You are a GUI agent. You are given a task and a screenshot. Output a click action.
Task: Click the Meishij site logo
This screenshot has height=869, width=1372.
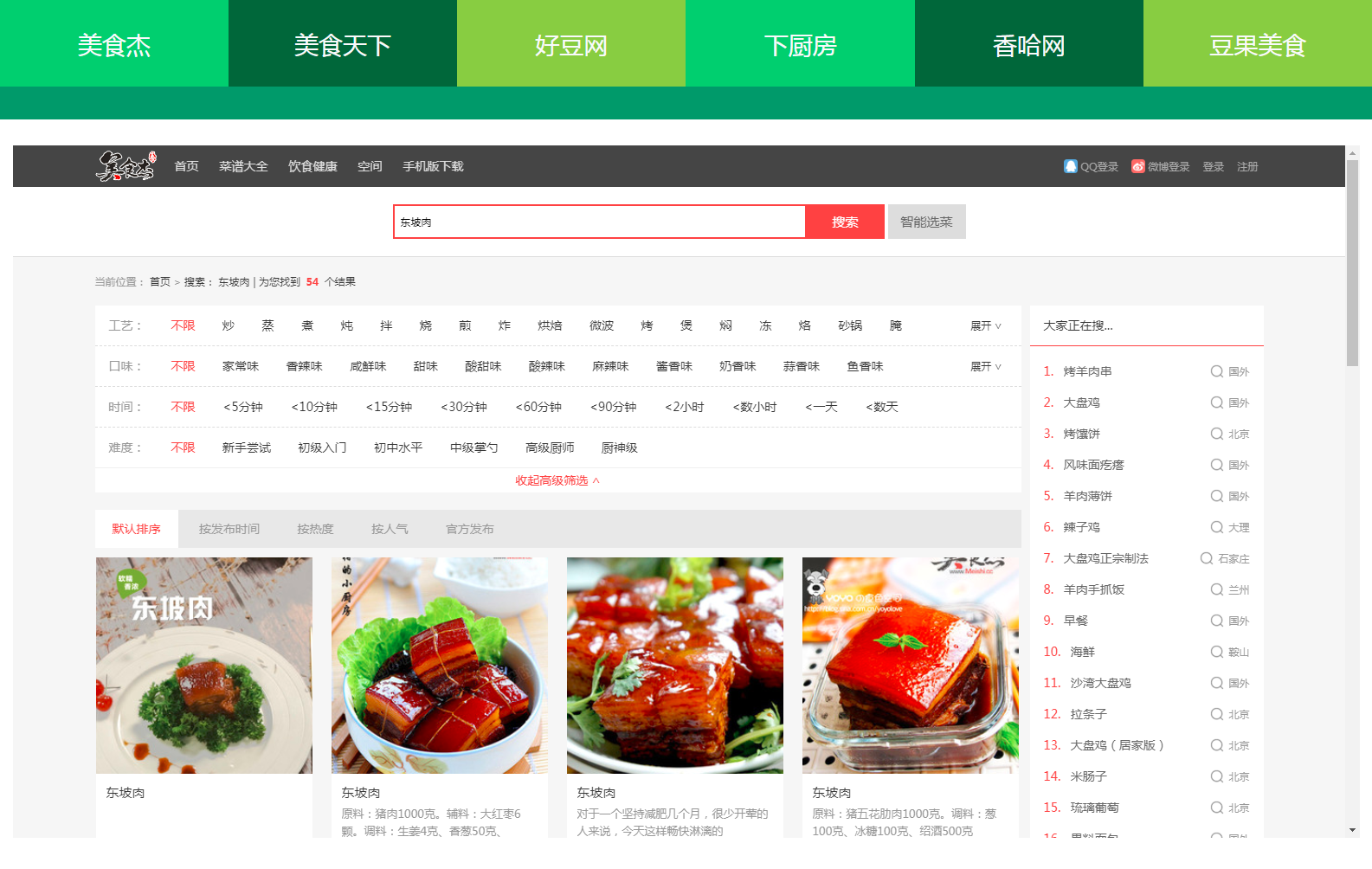(126, 165)
